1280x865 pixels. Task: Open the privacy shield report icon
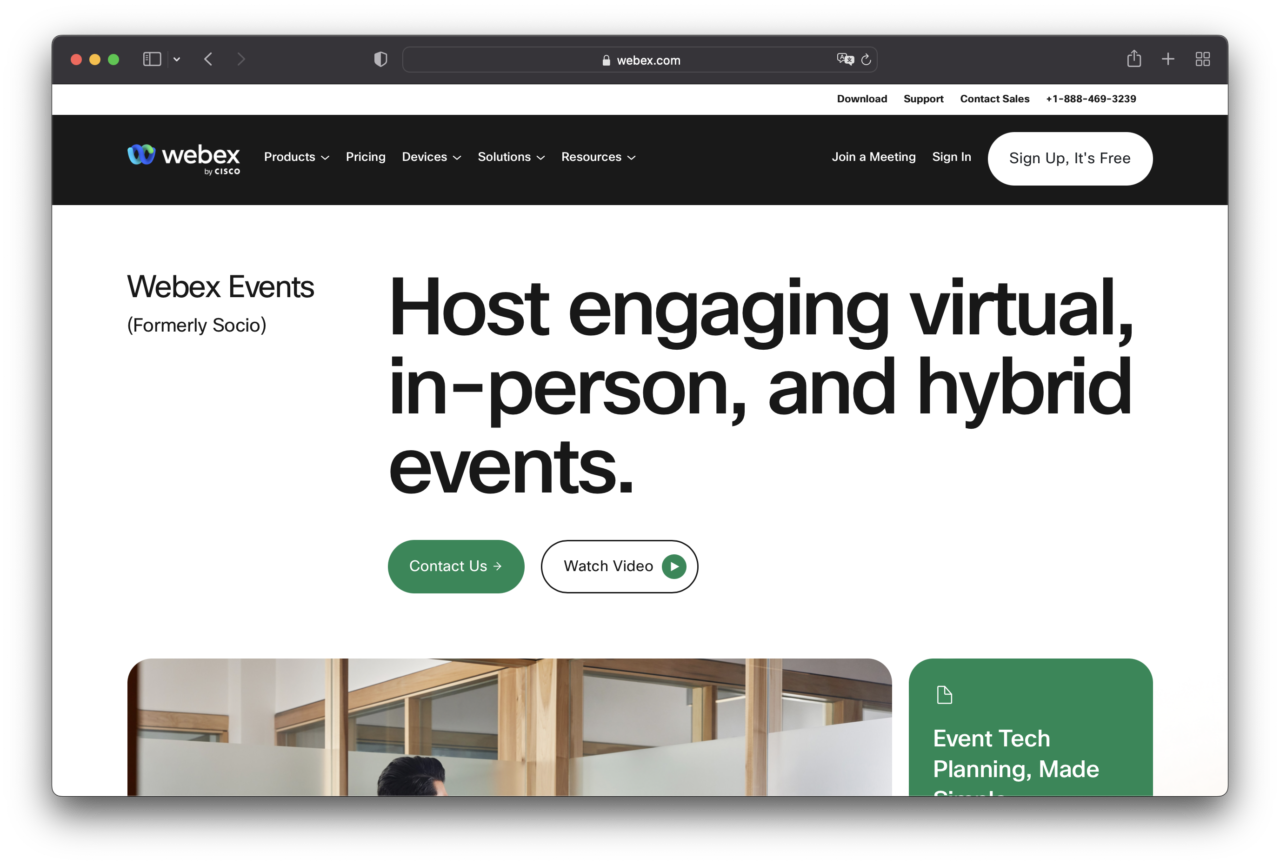click(380, 59)
